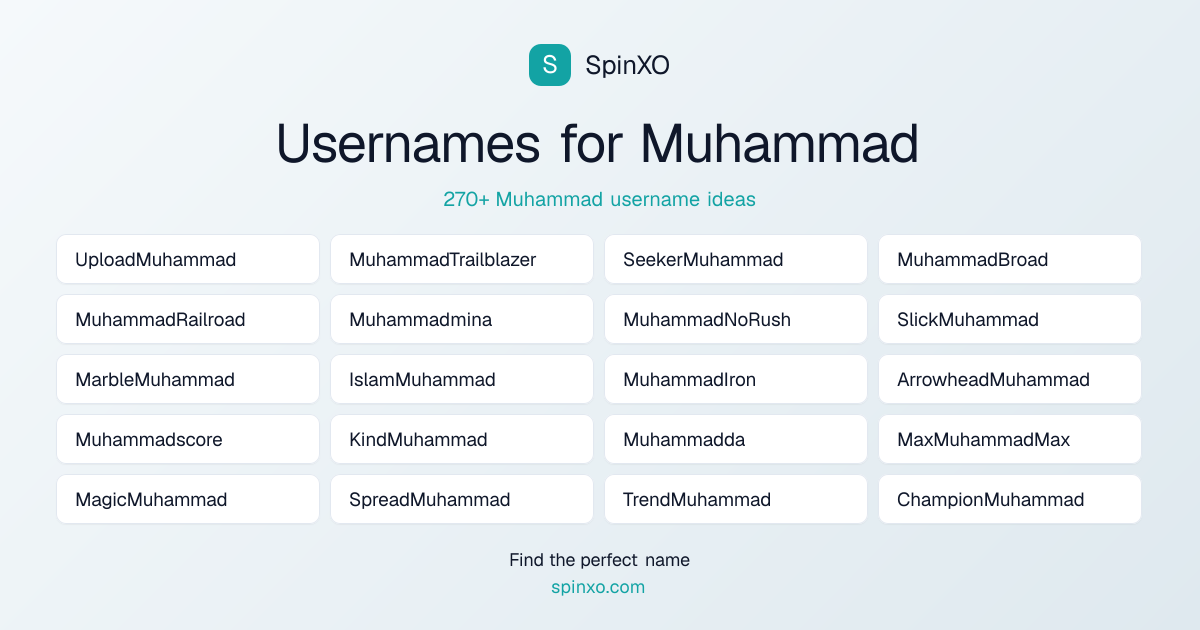
Task: Click the Usernames for Muhammad heading
Action: pos(598,143)
